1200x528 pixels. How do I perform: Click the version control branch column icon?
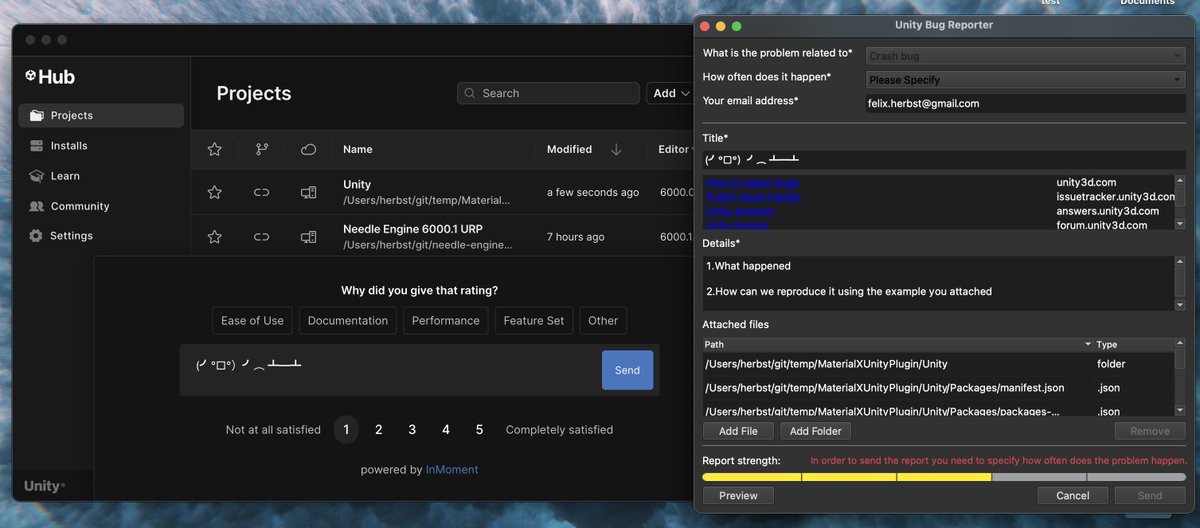262,149
